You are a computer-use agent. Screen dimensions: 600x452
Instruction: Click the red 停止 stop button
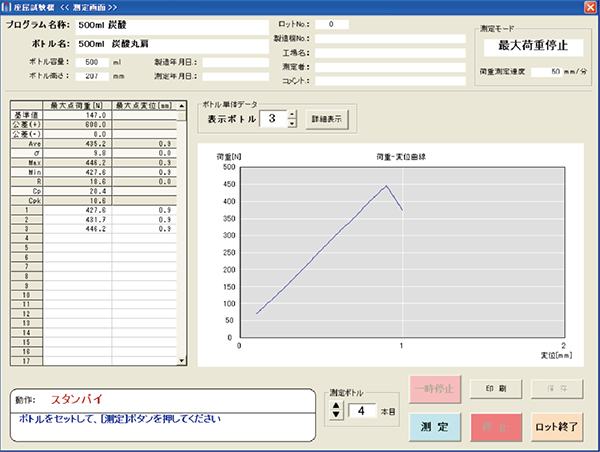496,427
